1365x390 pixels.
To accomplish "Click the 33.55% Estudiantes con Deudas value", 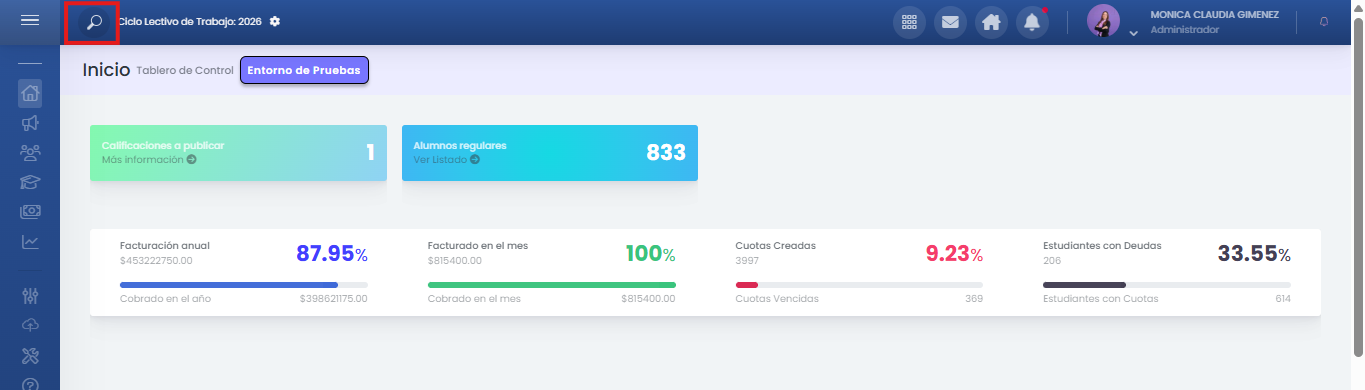I will point(1254,254).
